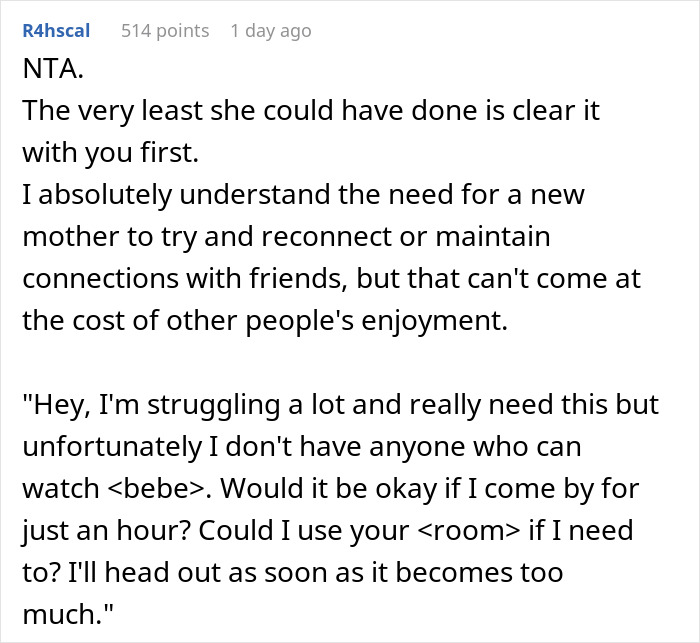Open the R4hscal user profile
This screenshot has width=700, height=643.
(x=56, y=31)
